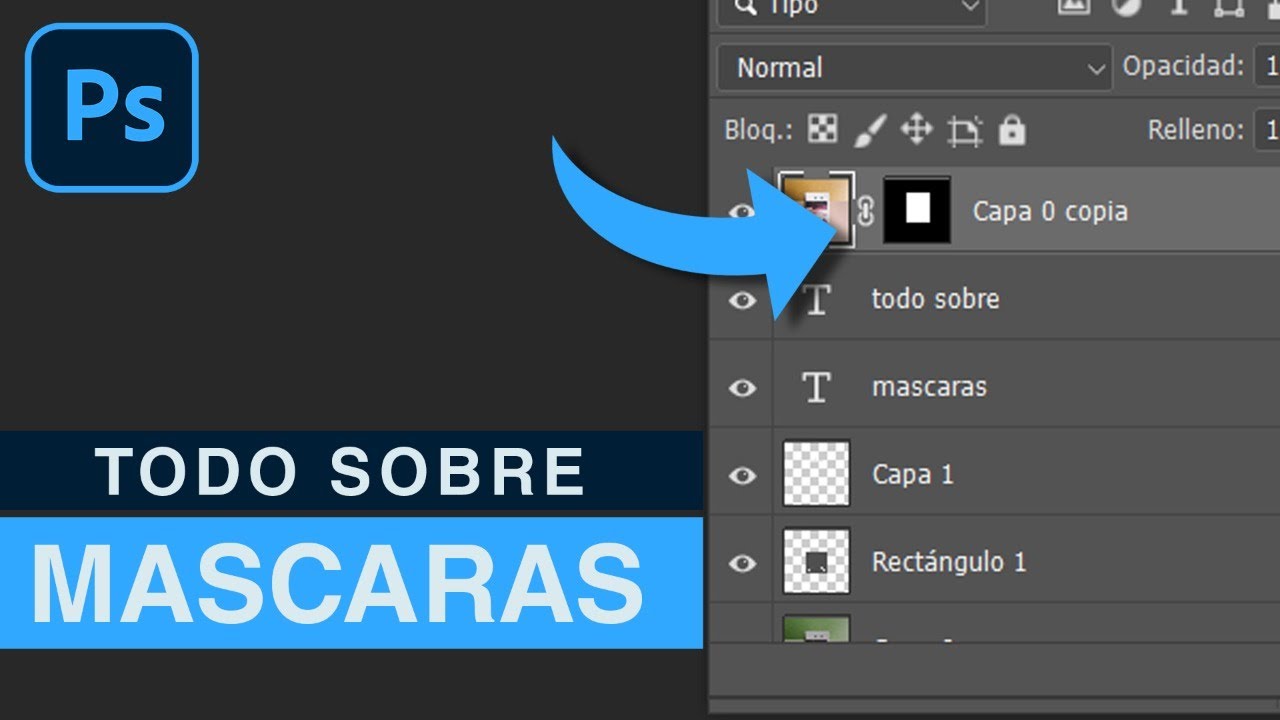Filter layers by pixel layers icon
The height and width of the screenshot is (720, 1280).
[1073, 7]
